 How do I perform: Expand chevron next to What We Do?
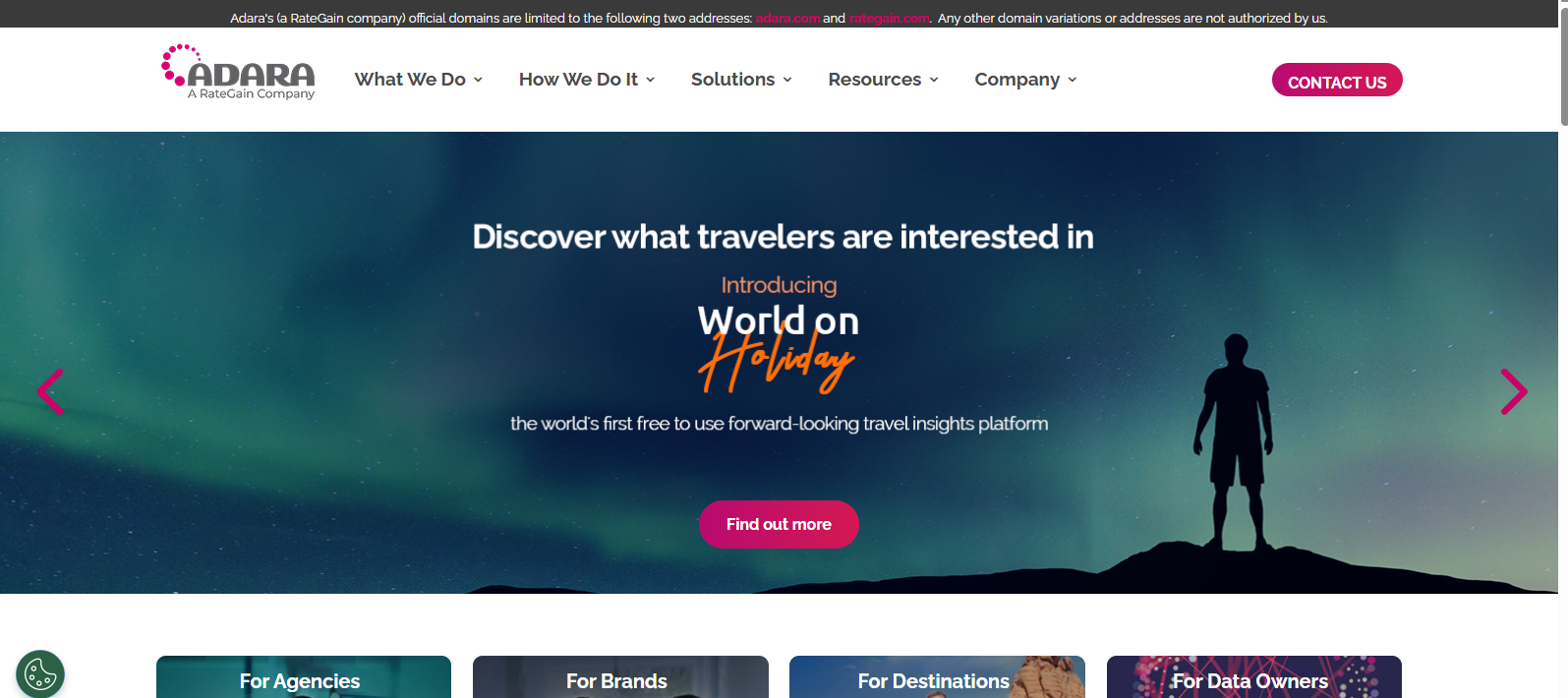pyautogui.click(x=479, y=80)
